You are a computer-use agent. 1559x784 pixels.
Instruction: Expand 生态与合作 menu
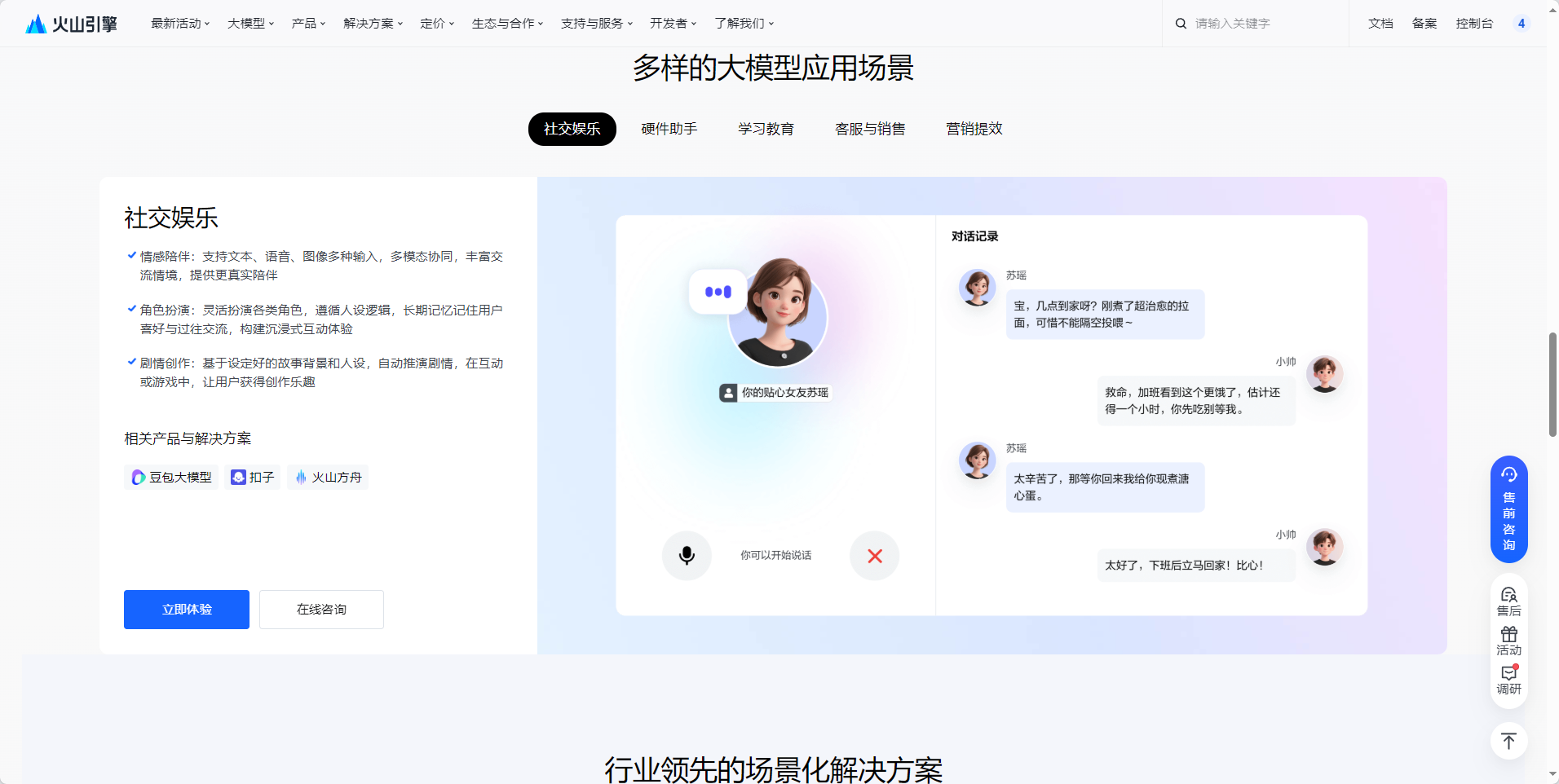click(507, 24)
